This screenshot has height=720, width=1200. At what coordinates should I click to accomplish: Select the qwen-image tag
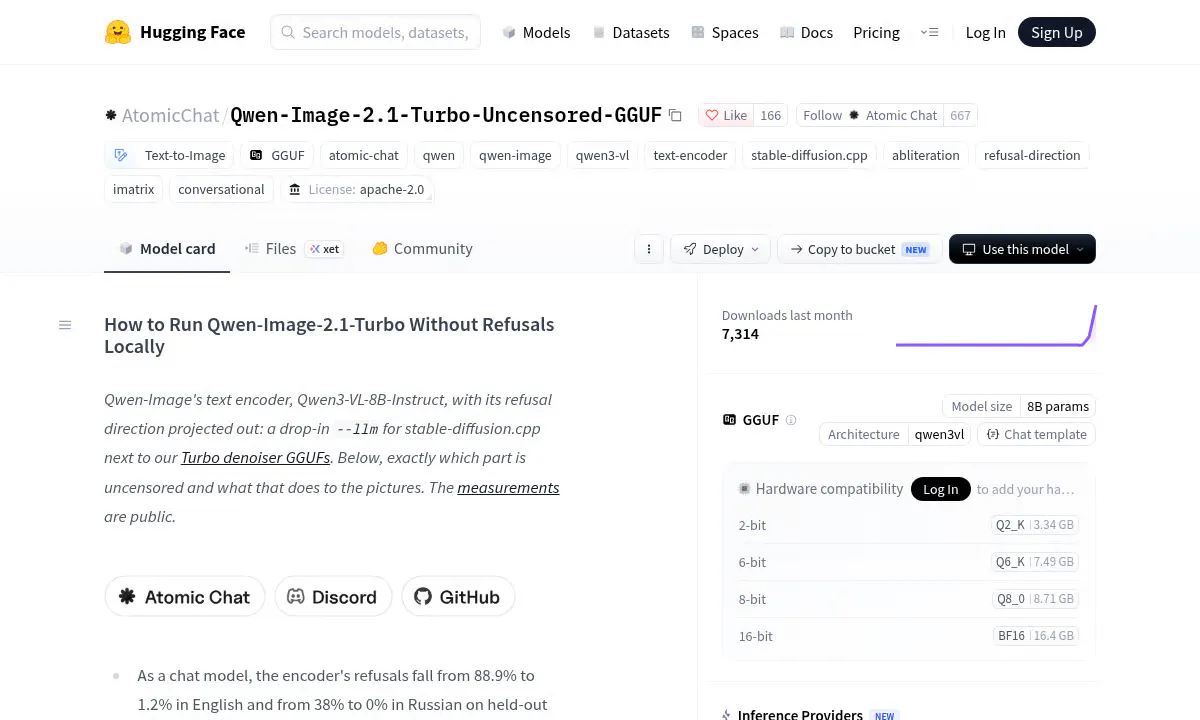515,155
